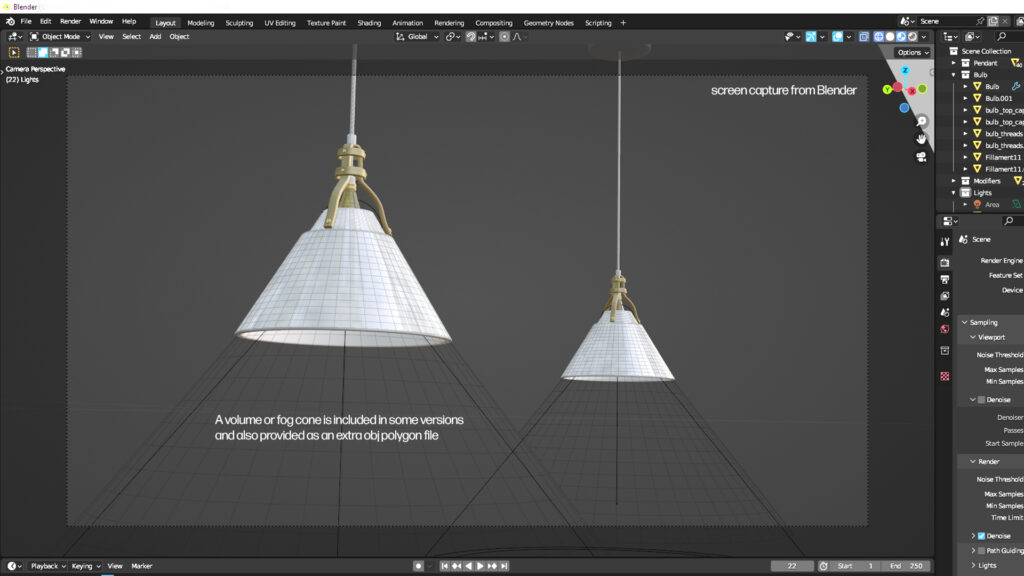The image size is (1024, 576).
Task: Click the viewport Options button
Action: coord(912,52)
